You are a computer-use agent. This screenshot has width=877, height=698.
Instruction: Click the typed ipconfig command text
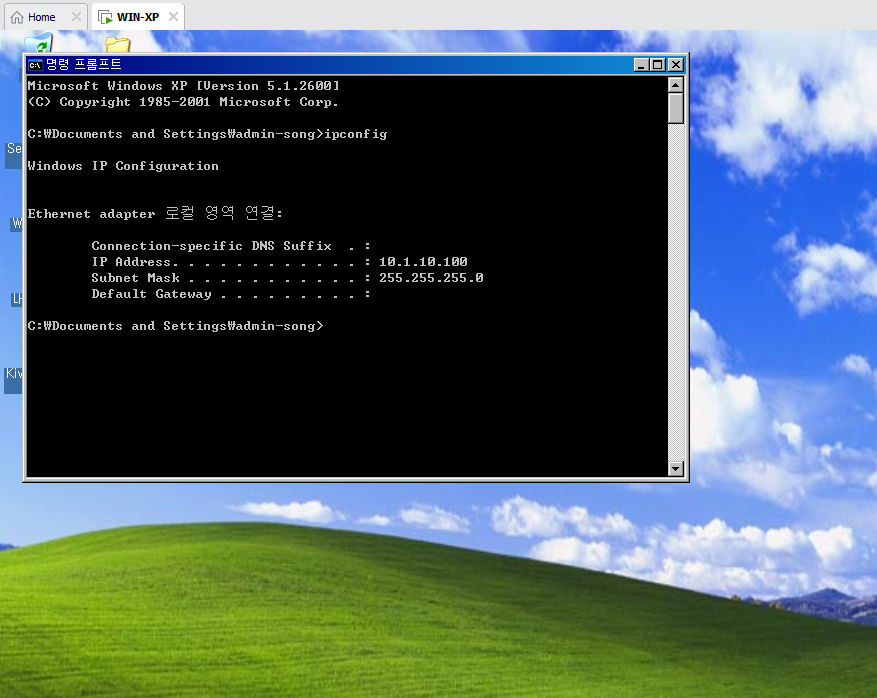point(356,134)
